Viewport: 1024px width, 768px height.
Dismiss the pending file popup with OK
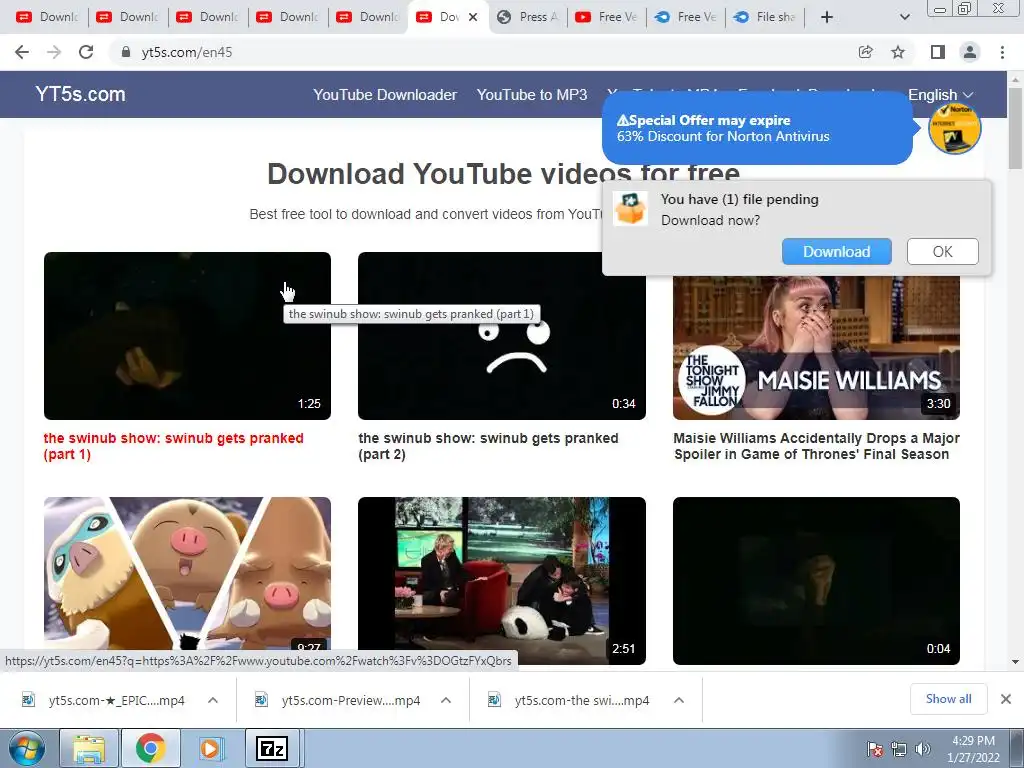[942, 251]
